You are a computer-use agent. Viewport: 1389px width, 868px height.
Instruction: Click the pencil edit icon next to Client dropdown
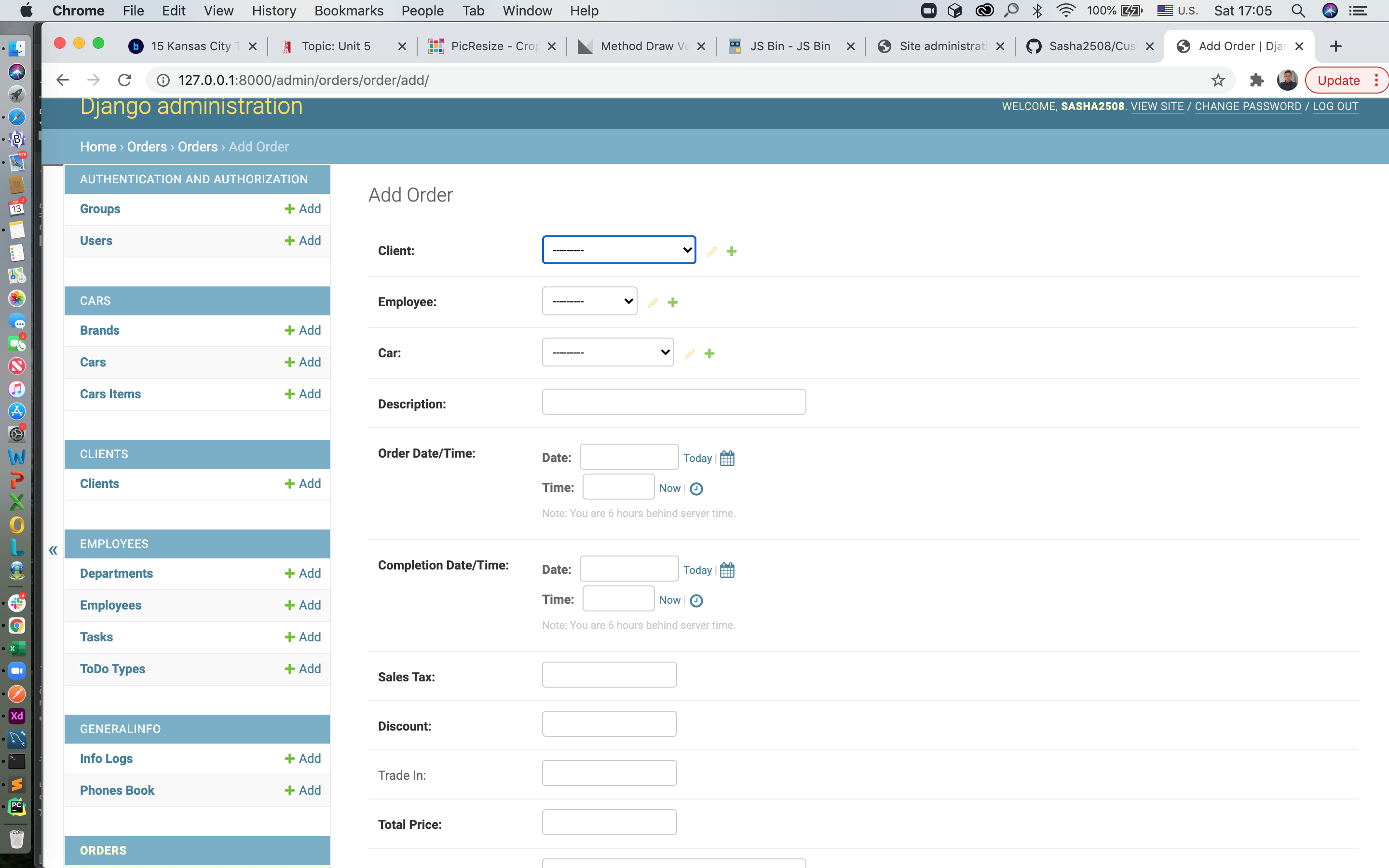tap(711, 251)
